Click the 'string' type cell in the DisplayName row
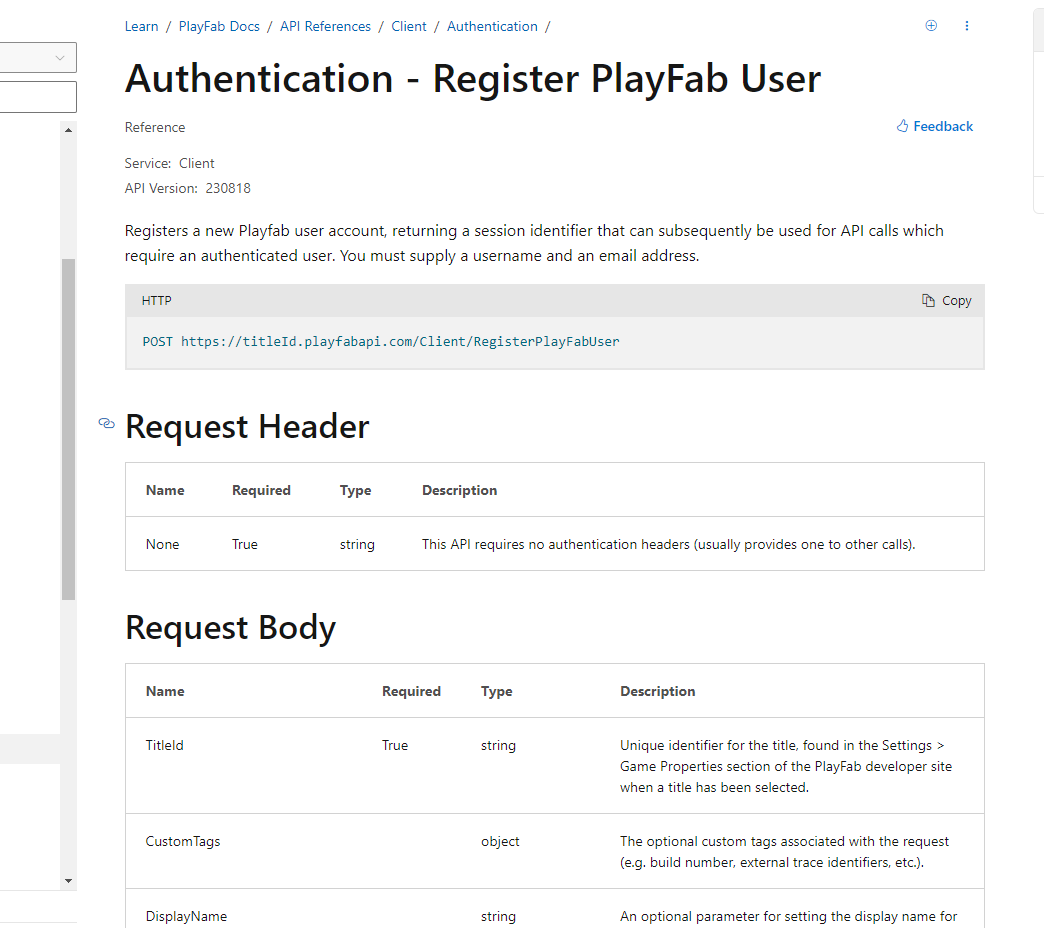Screen dimensions: 1044x928 498,917
